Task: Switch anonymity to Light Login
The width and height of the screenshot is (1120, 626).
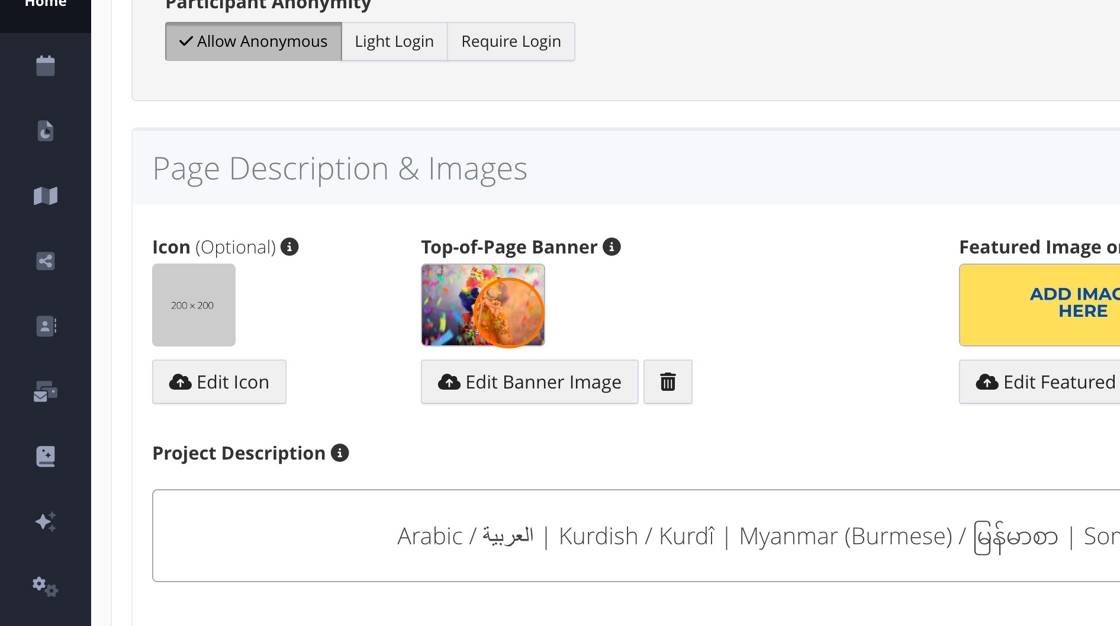Action: tap(394, 42)
